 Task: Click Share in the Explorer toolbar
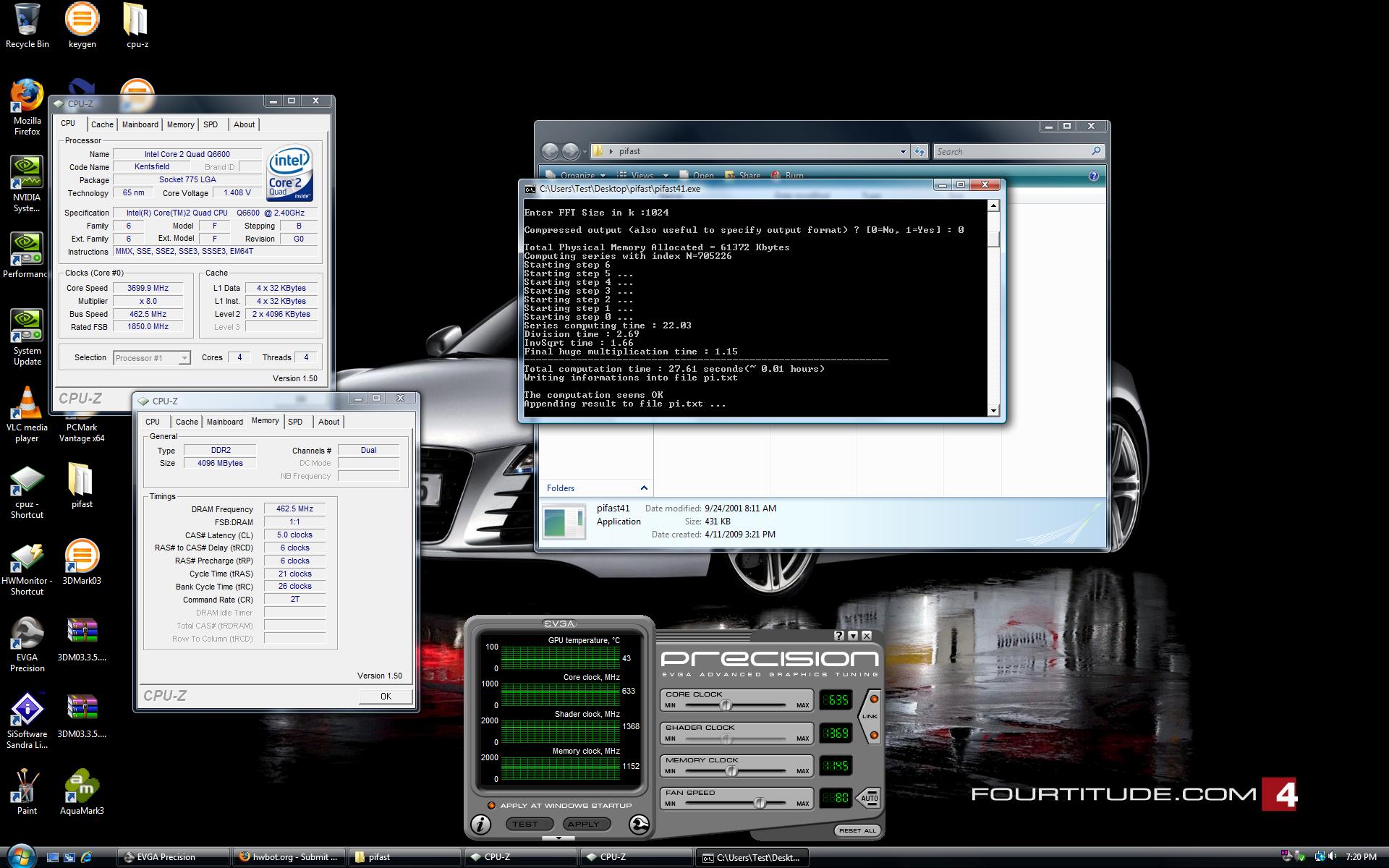[742, 176]
